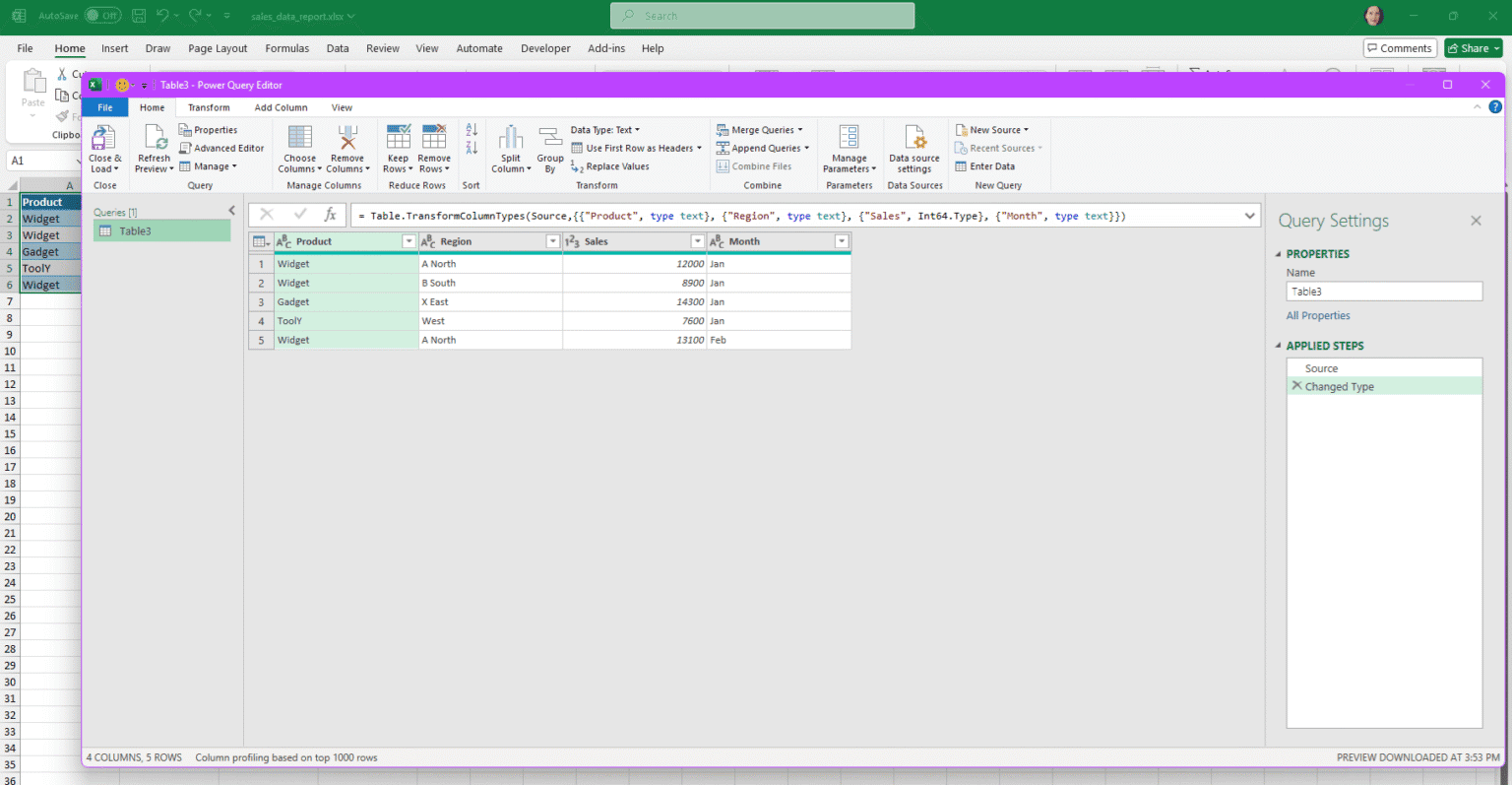Select the Remove Columns tool
This screenshot has width=1512, height=785.
click(346, 148)
